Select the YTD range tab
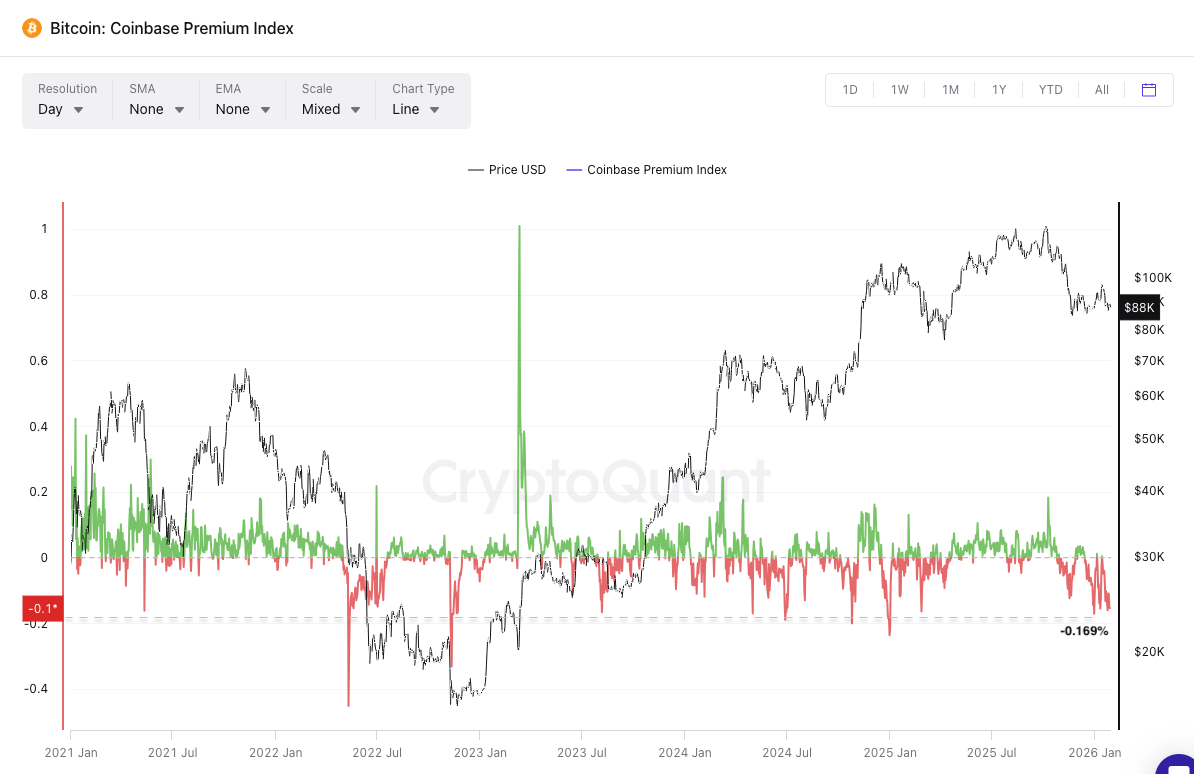Image resolution: width=1194 pixels, height=774 pixels. tap(1050, 89)
